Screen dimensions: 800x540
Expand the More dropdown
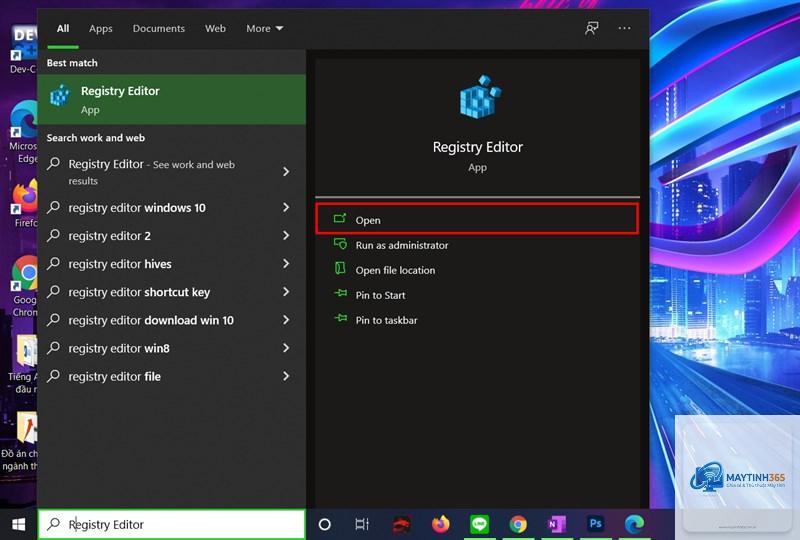(x=264, y=29)
